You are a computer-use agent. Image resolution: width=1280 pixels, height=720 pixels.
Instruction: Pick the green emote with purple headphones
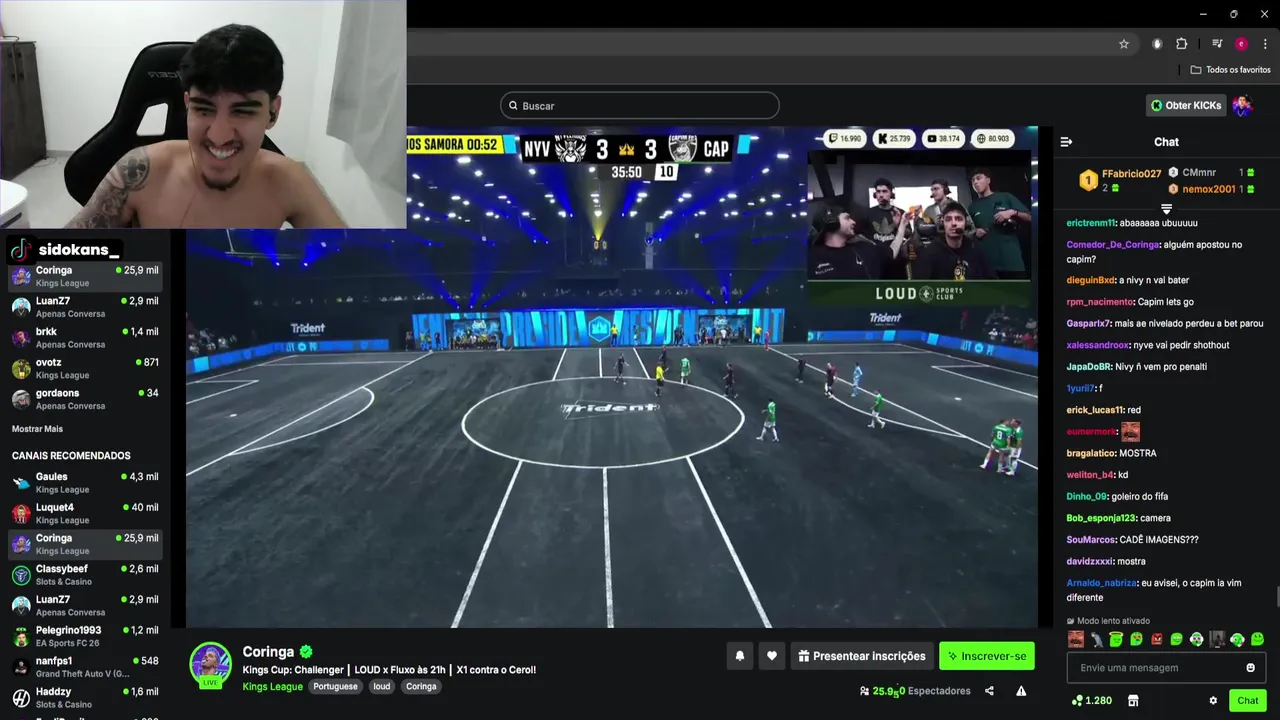click(x=1197, y=640)
